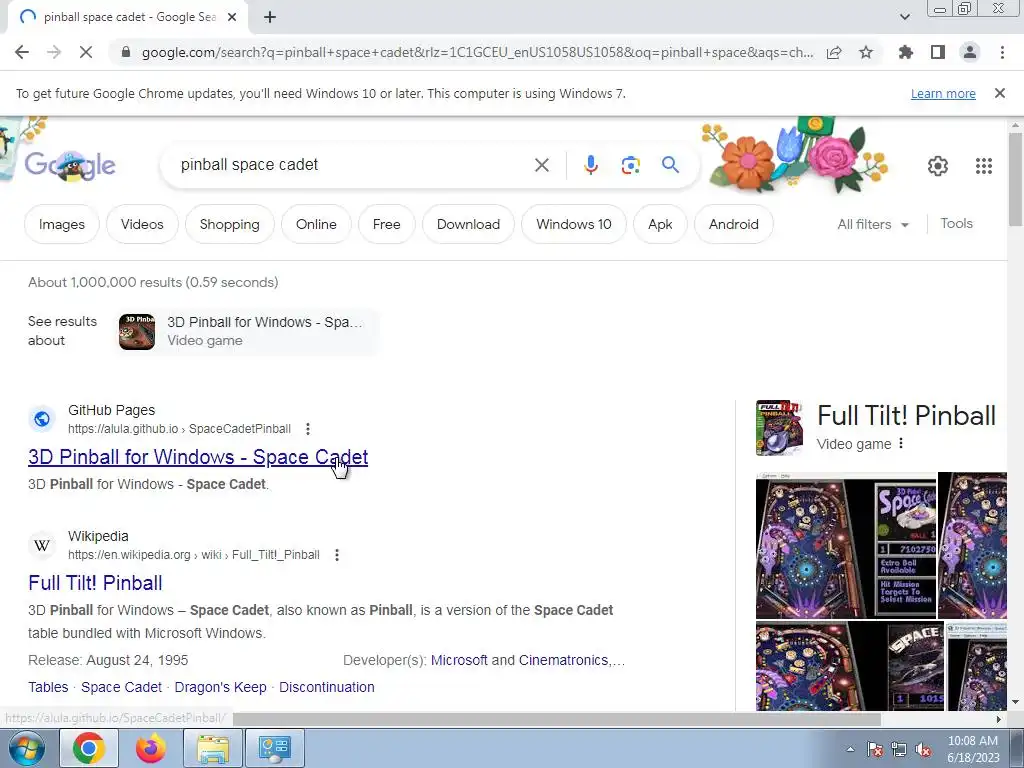
Task: Stop loading the page
Action: point(86,52)
